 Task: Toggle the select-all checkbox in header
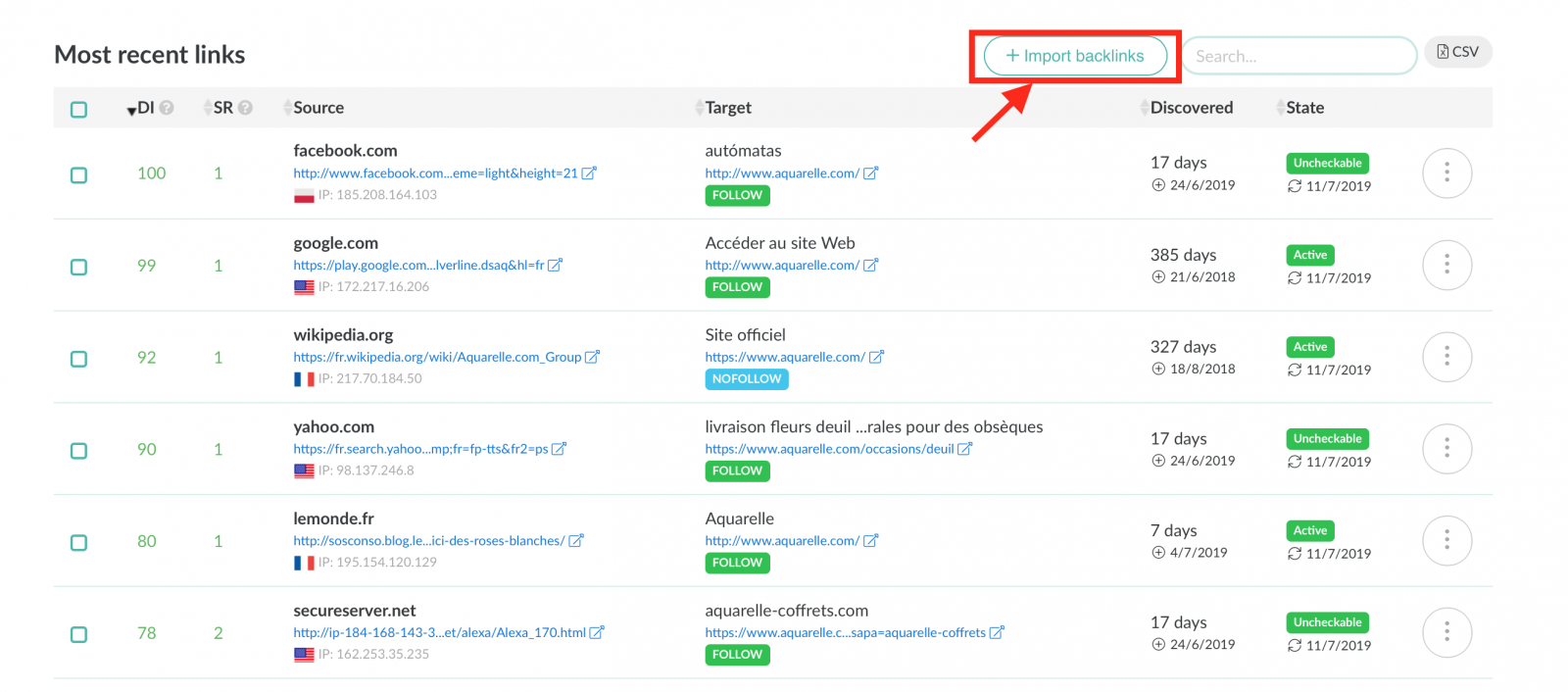(x=78, y=109)
